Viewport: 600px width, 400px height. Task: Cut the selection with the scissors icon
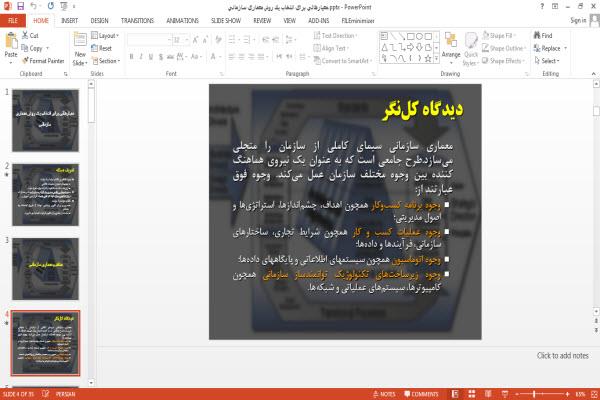pyautogui.click(x=25, y=35)
